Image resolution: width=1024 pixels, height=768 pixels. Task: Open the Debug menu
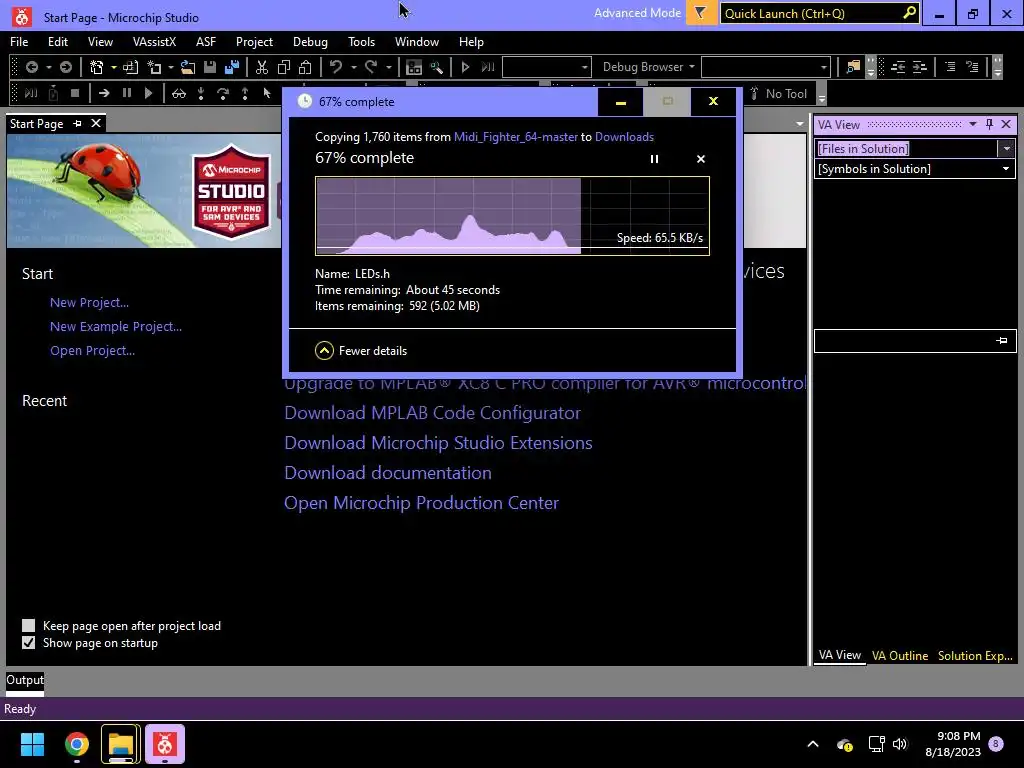click(x=310, y=42)
